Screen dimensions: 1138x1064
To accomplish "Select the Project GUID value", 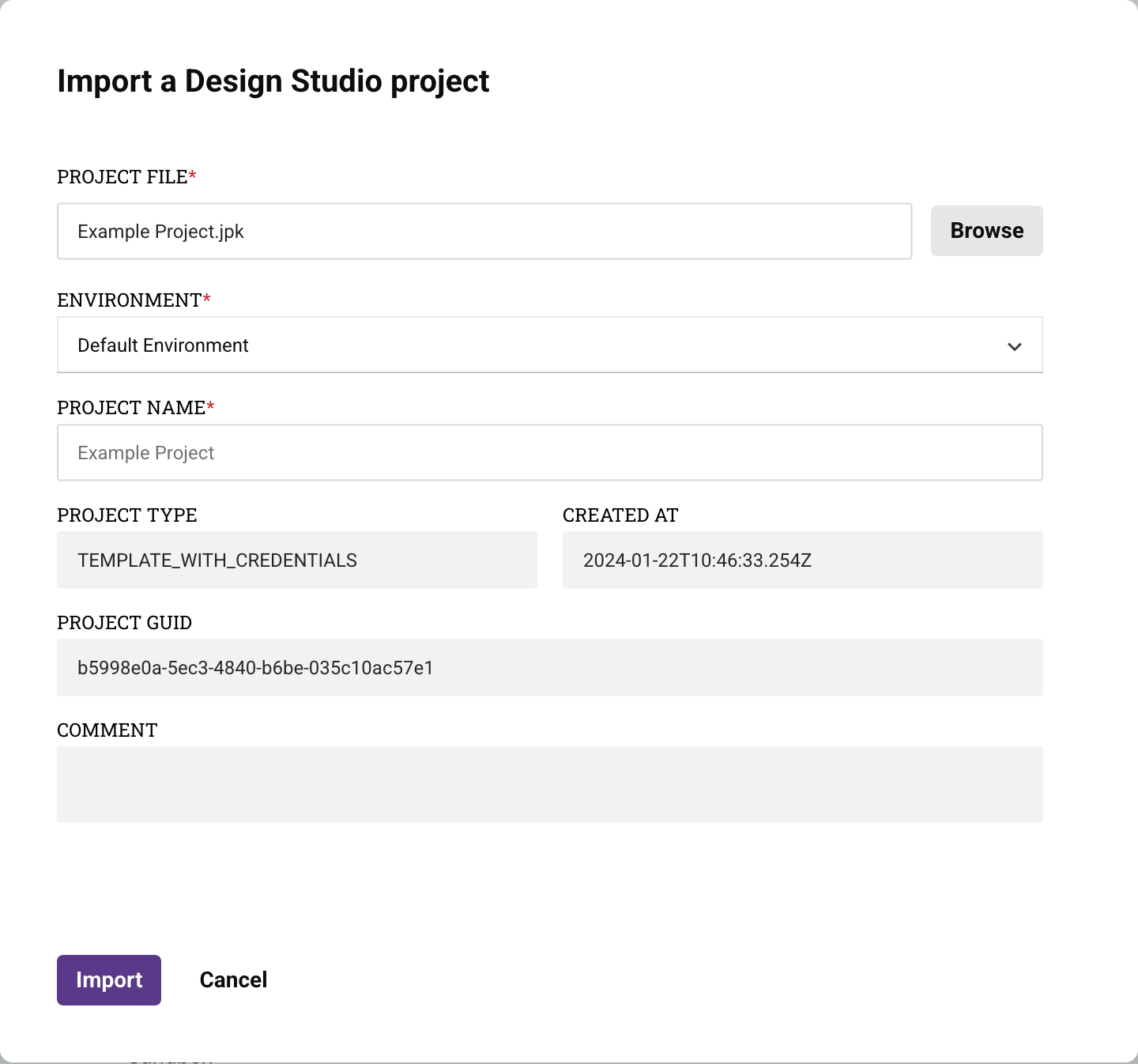I will (x=550, y=667).
